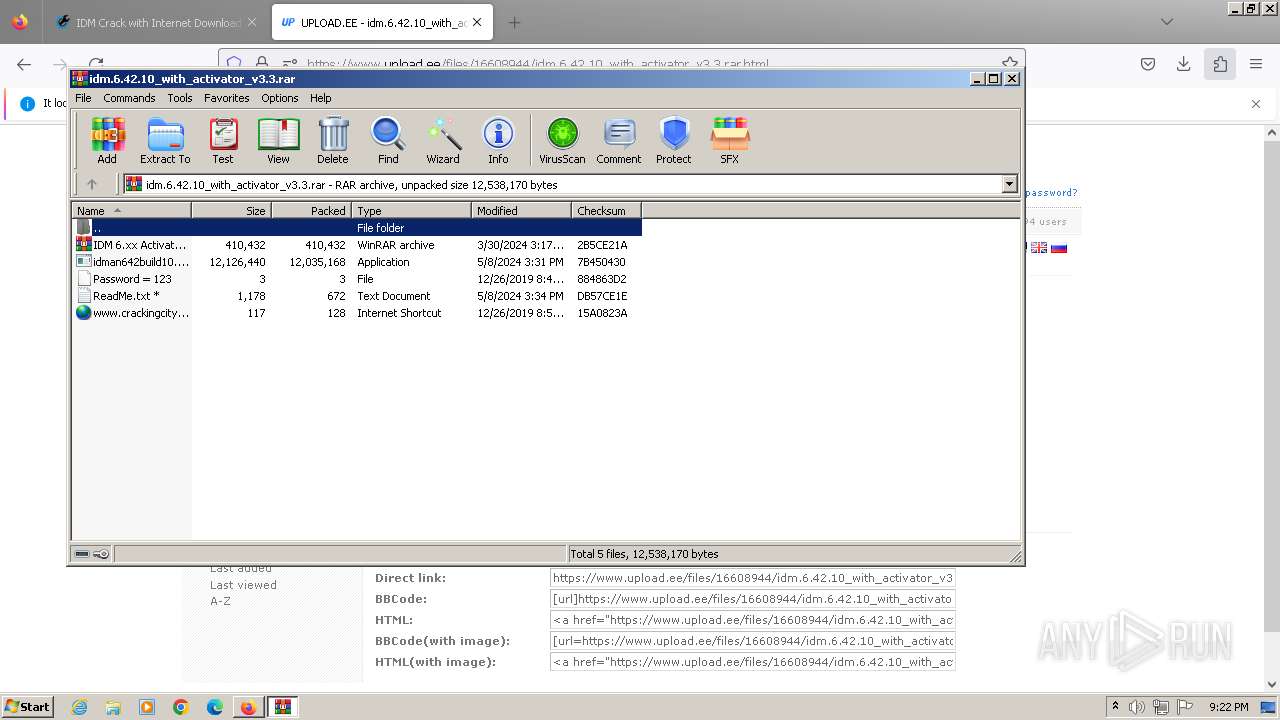
Task: Dismiss the Firefox notification bar
Action: [1256, 103]
